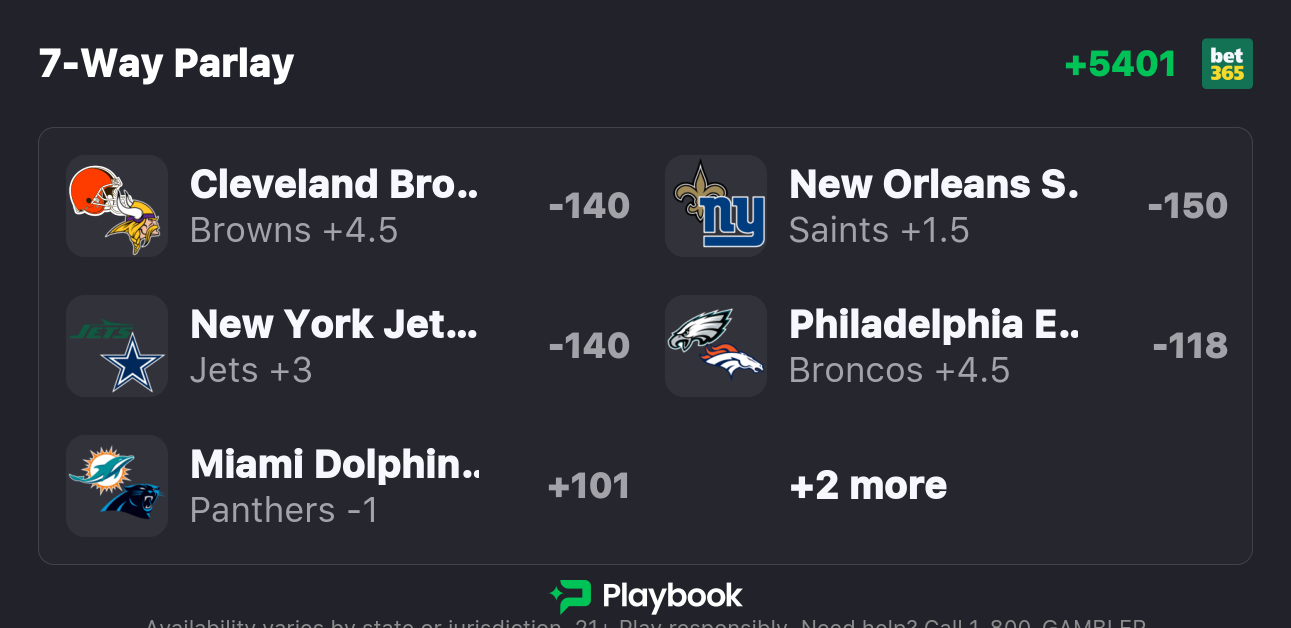Click the Saints vs Giants team logo
The width and height of the screenshot is (1291, 628).
pos(716,206)
